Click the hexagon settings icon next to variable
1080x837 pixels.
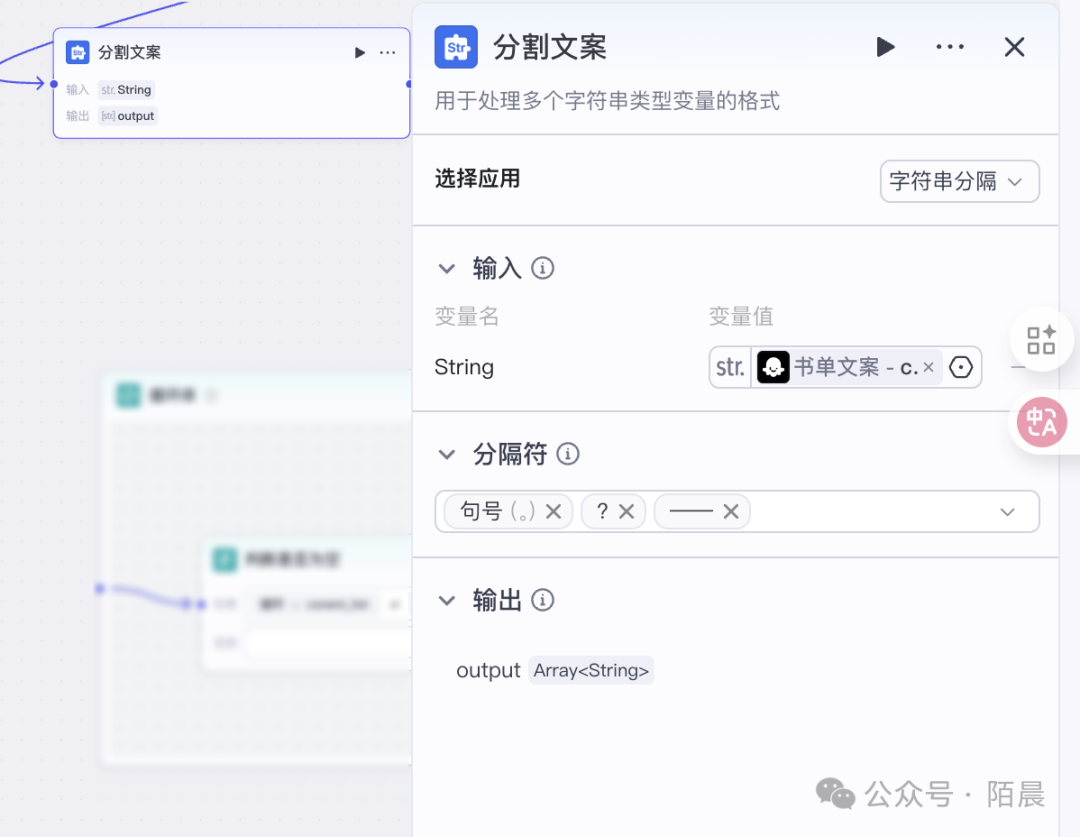tap(960, 368)
